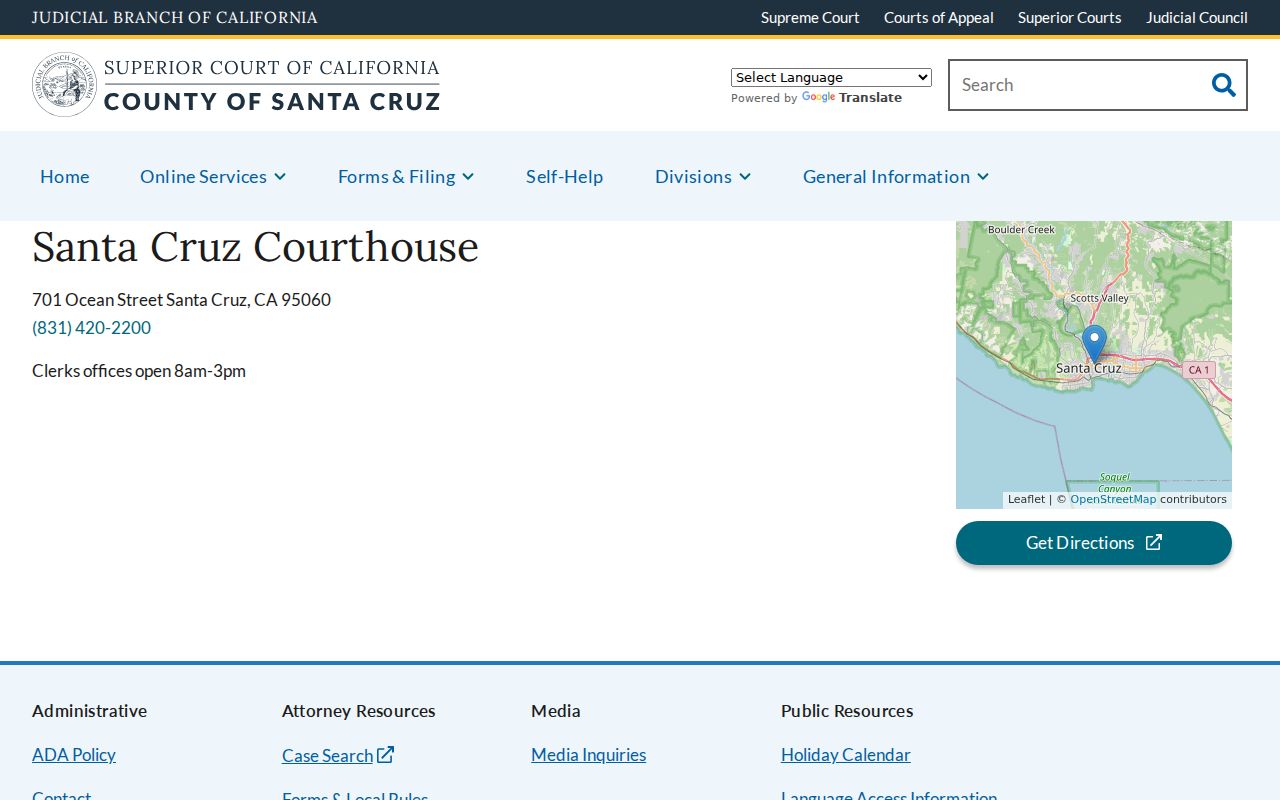Click the Attorney Resources footer heading
The height and width of the screenshot is (800, 1280).
pos(359,711)
